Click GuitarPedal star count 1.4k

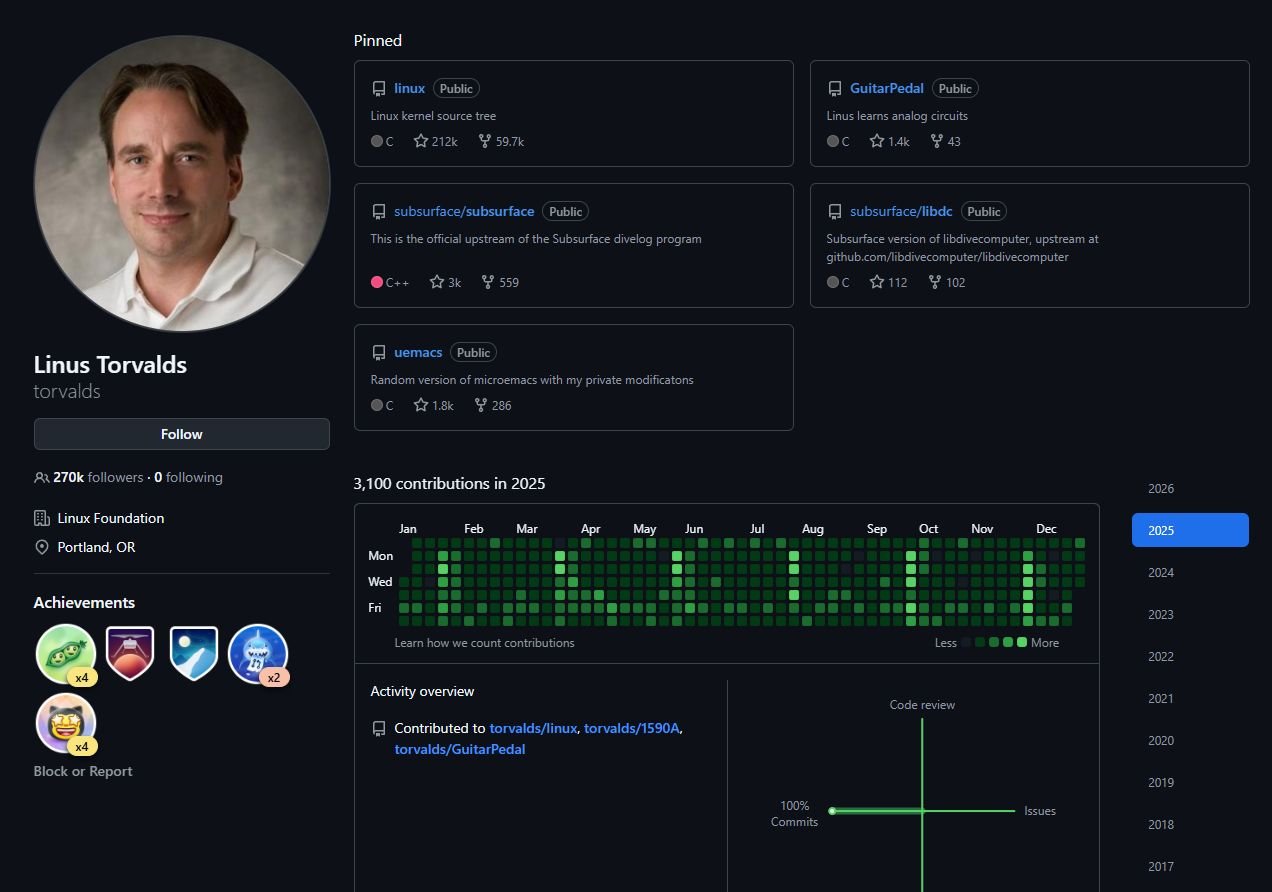click(890, 141)
